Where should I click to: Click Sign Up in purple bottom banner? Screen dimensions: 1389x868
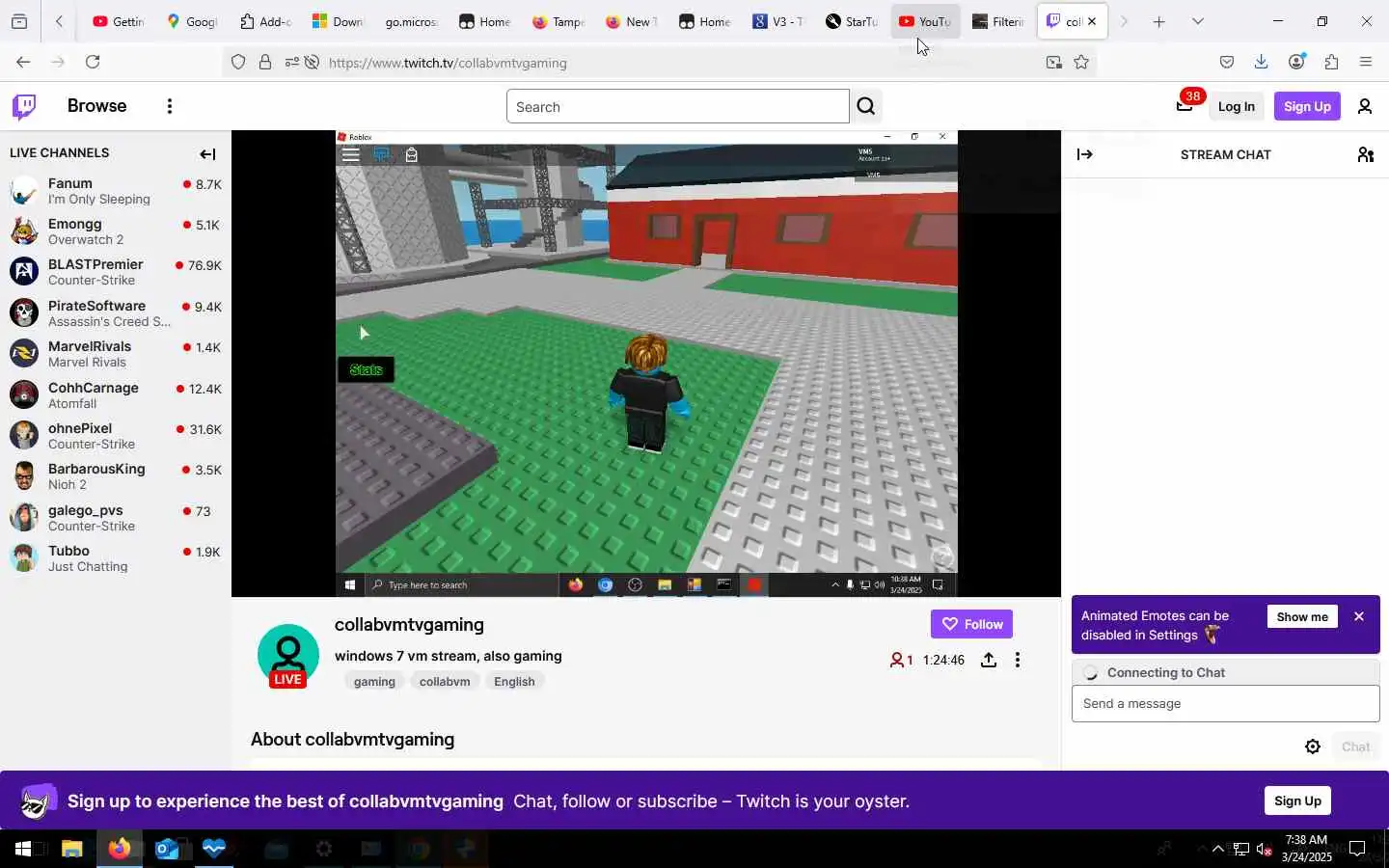click(1297, 800)
